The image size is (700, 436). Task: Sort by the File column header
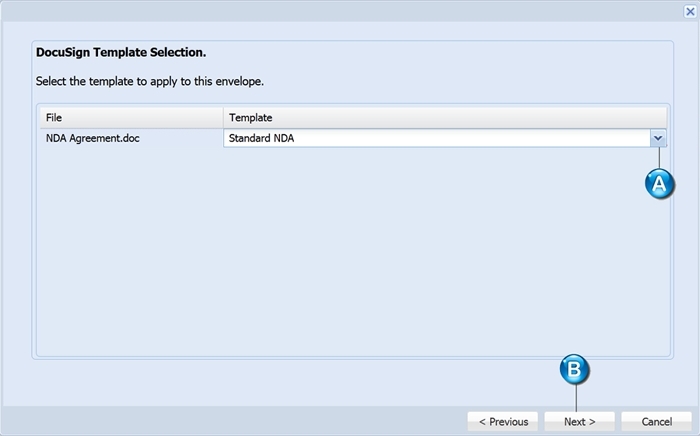point(132,118)
